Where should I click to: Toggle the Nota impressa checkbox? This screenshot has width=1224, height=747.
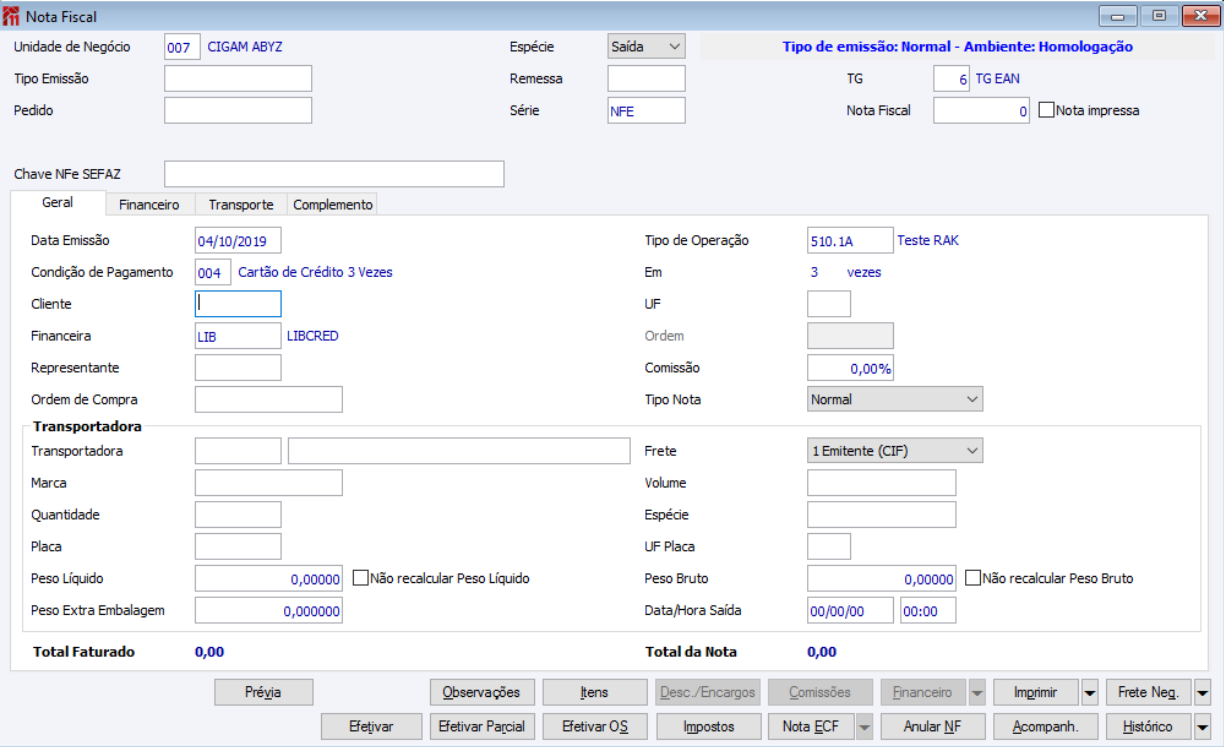(x=1047, y=111)
